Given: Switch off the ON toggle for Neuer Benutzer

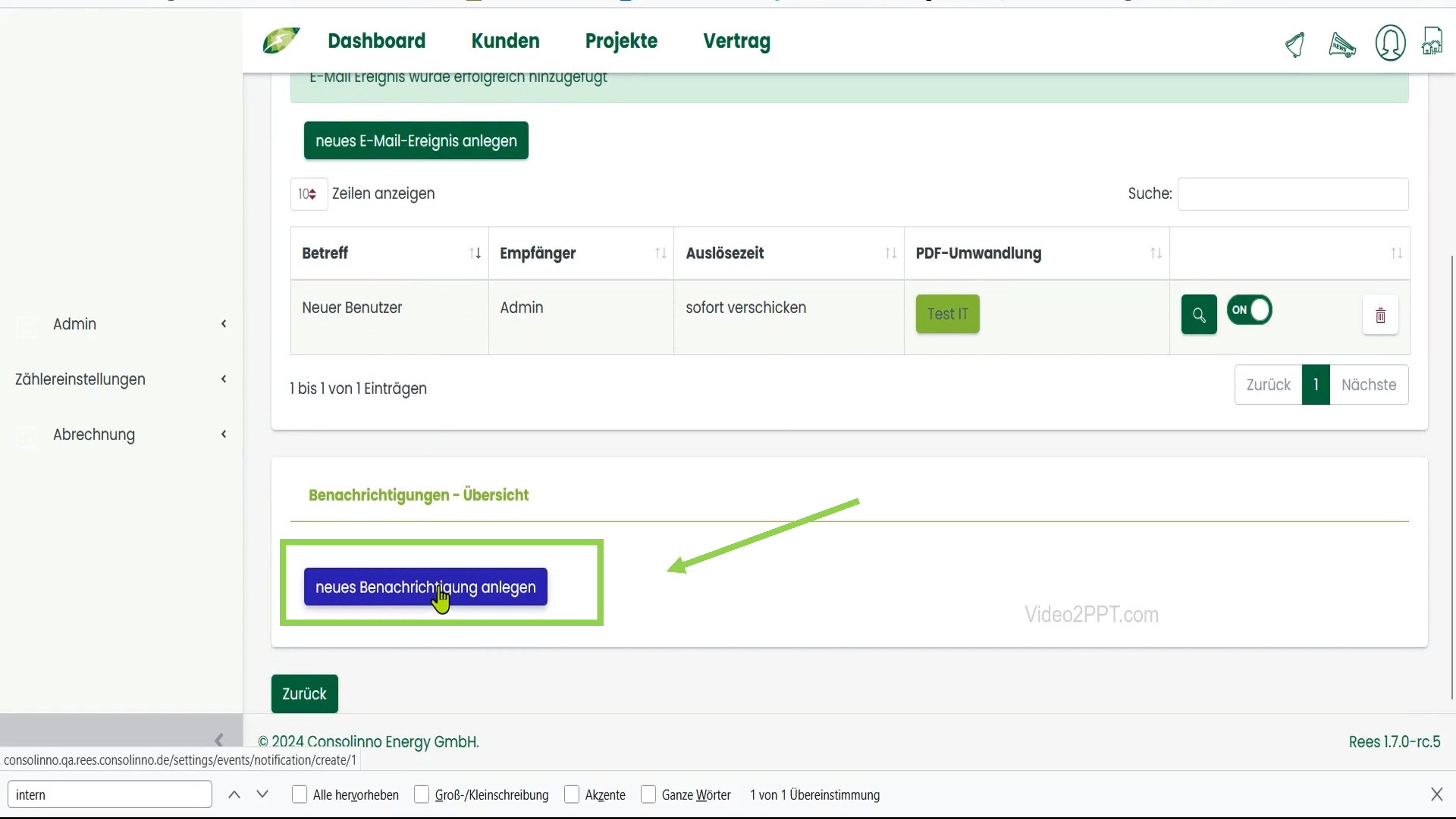Looking at the screenshot, I should point(1249,310).
